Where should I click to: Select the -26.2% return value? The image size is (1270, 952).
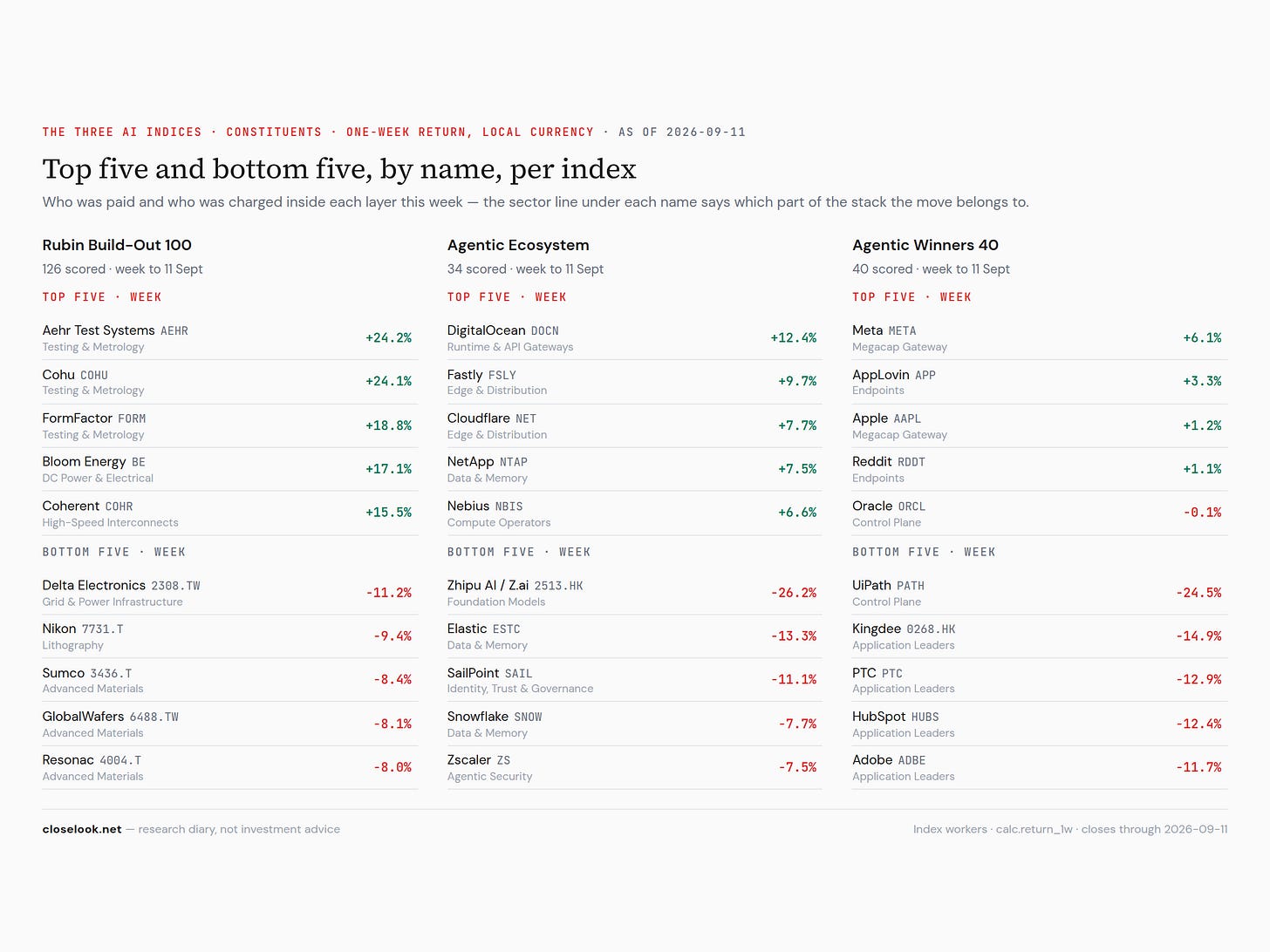click(x=793, y=593)
